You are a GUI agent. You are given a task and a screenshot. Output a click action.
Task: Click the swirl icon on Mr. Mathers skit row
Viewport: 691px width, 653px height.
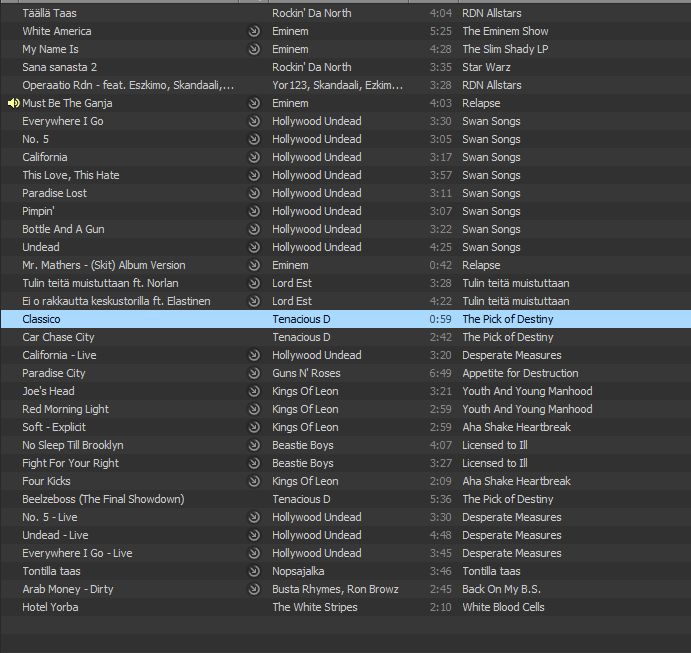(x=254, y=265)
